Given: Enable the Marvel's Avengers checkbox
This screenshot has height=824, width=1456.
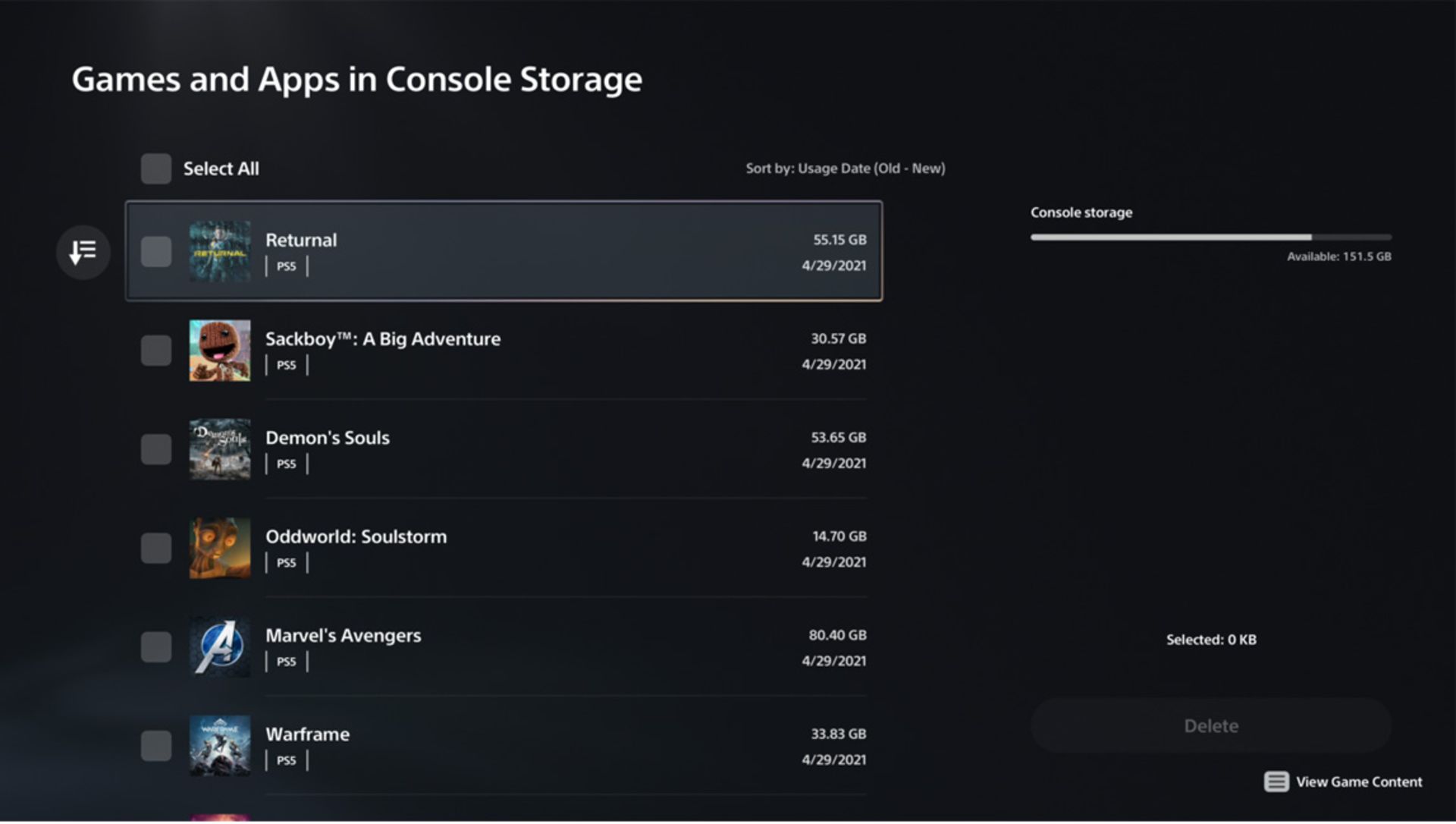Looking at the screenshot, I should pos(156,647).
